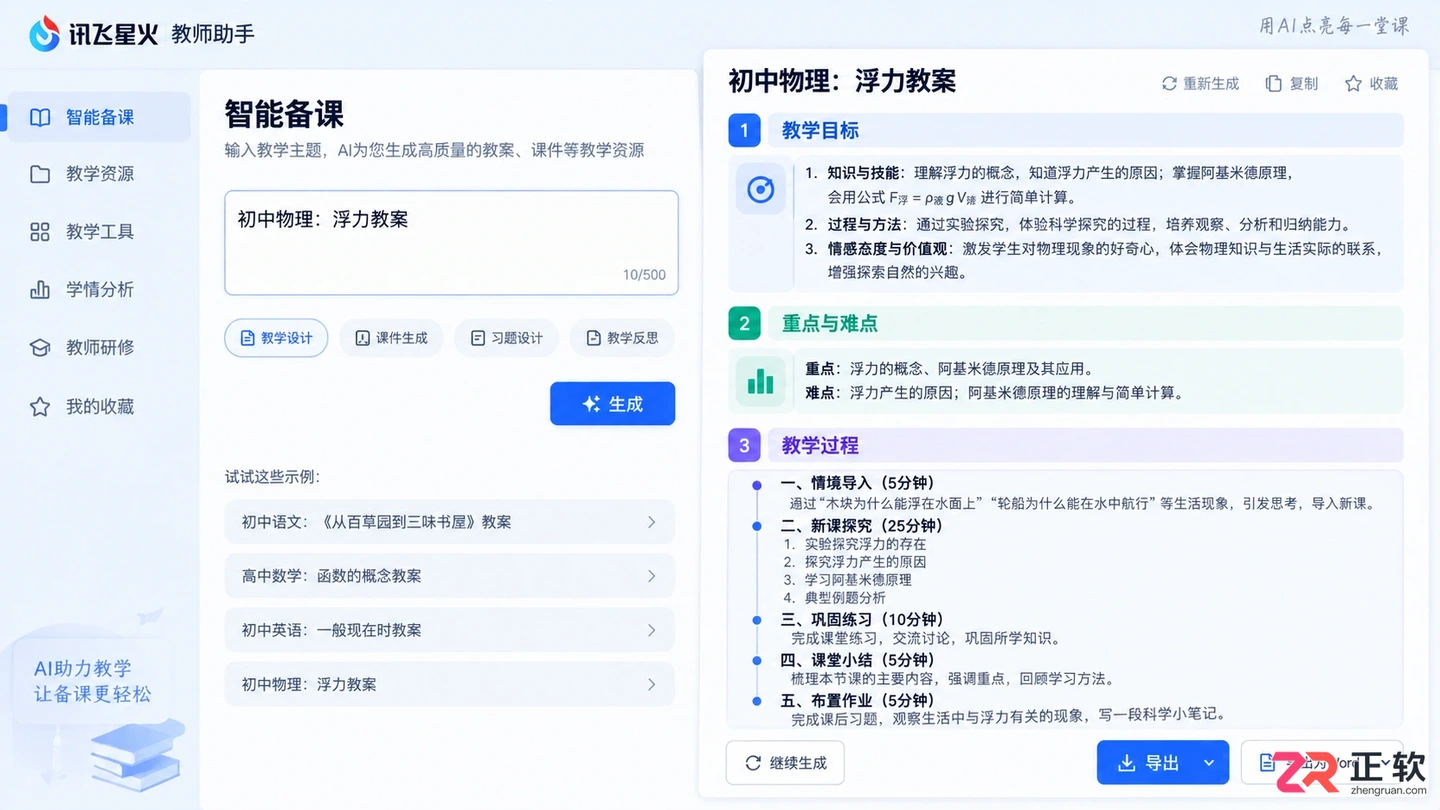Open 教学资源 folder icon in sidebar
The height and width of the screenshot is (810, 1440).
pos(40,174)
